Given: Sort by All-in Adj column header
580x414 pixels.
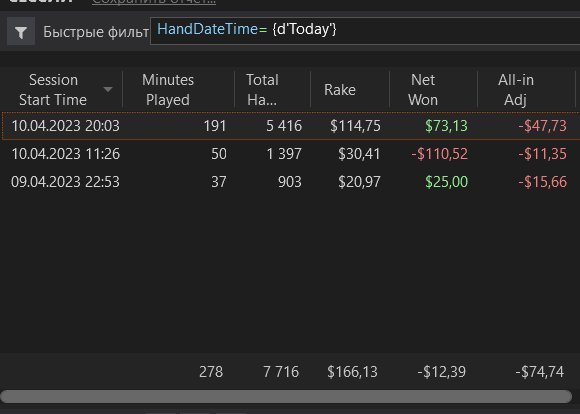Looking at the screenshot, I should (516, 90).
